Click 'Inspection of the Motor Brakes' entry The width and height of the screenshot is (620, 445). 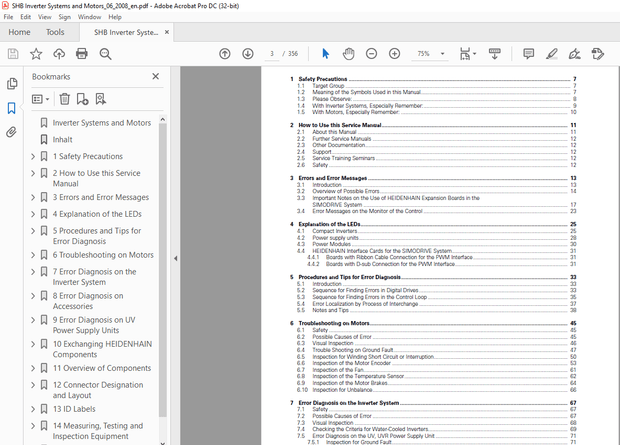350,383
